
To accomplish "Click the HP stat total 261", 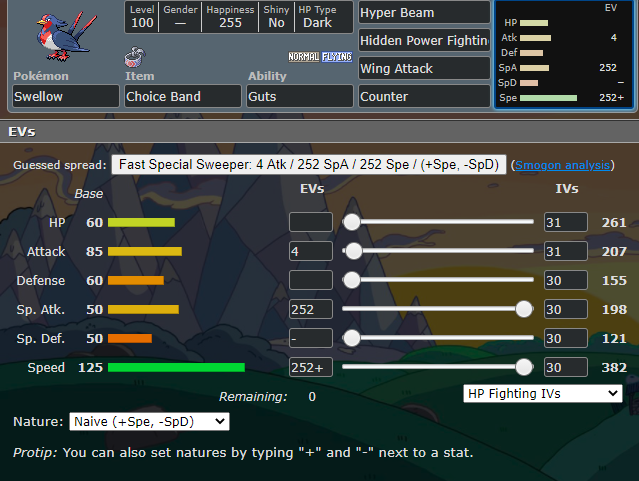I will pyautogui.click(x=614, y=223).
